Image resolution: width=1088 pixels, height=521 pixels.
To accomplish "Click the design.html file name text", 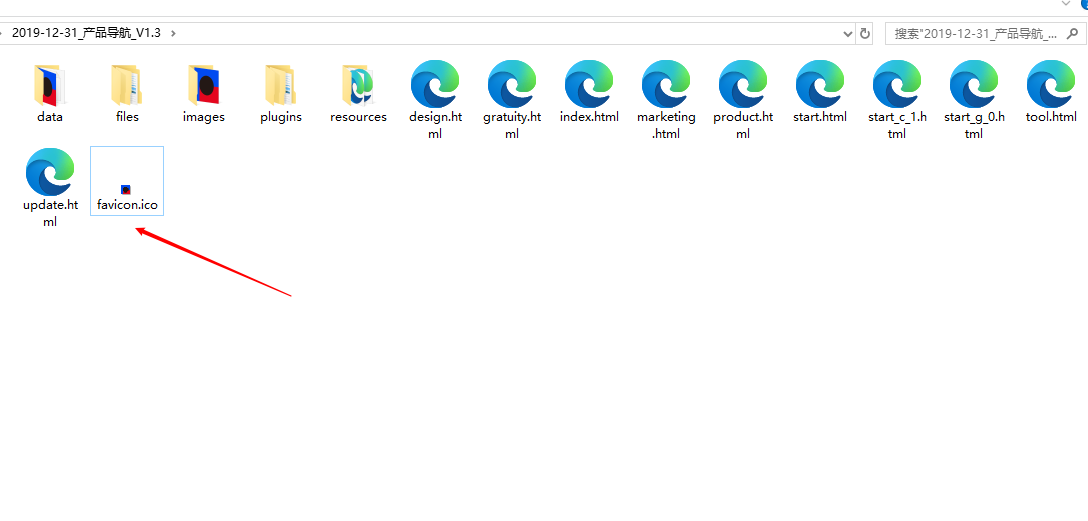I will 435,126.
